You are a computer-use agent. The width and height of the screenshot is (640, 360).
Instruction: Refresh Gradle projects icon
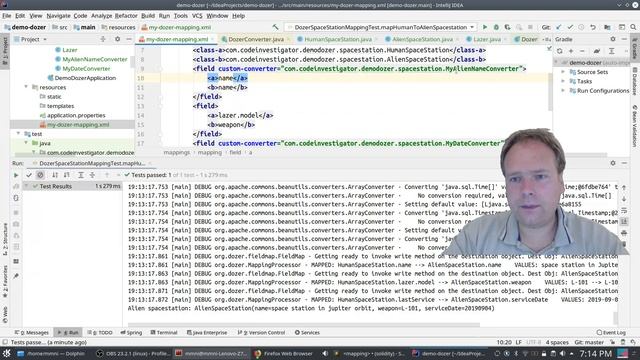pyautogui.click(x=560, y=51)
